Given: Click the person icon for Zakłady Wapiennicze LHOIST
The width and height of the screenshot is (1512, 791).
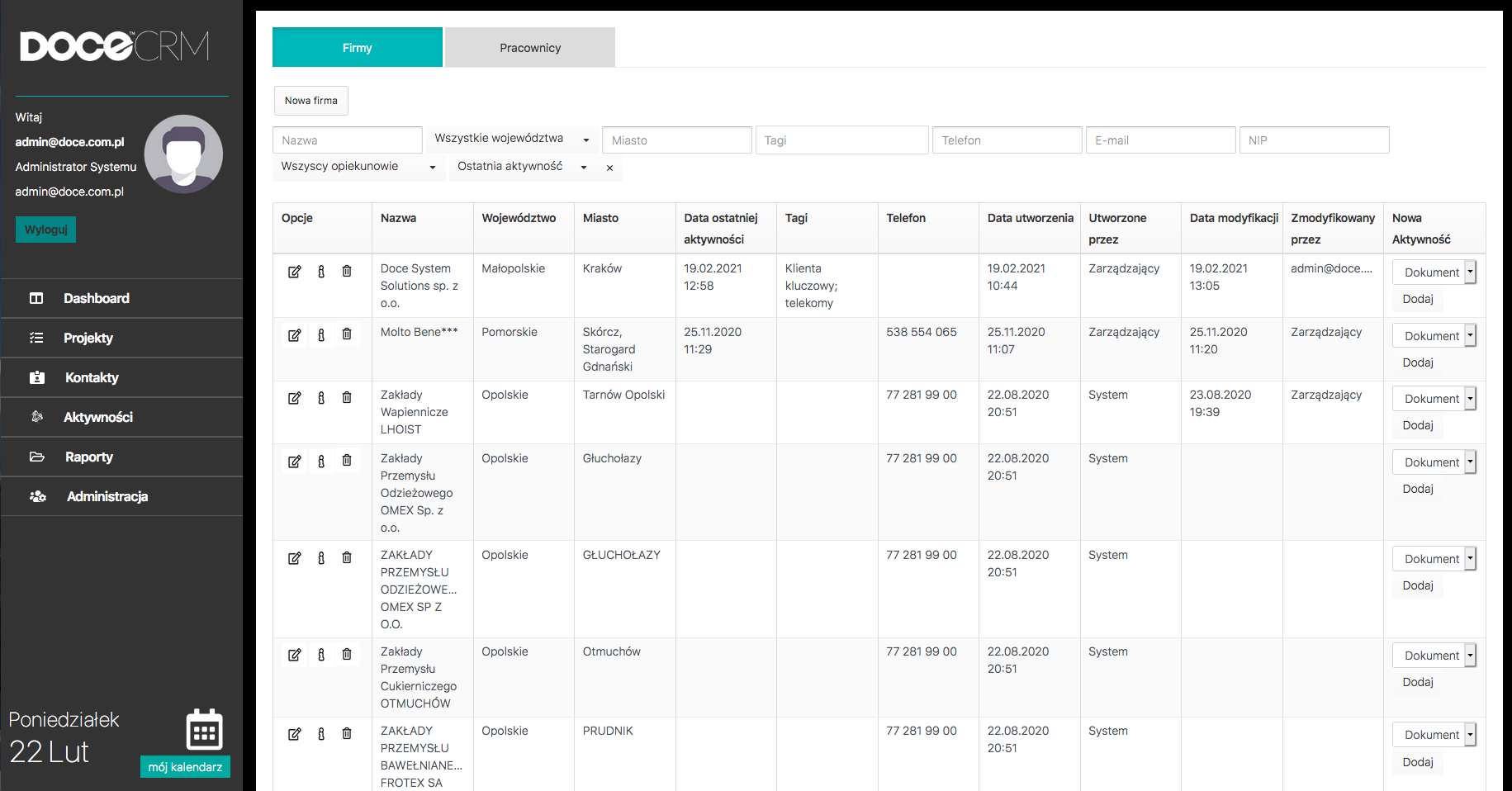Looking at the screenshot, I should [x=321, y=398].
